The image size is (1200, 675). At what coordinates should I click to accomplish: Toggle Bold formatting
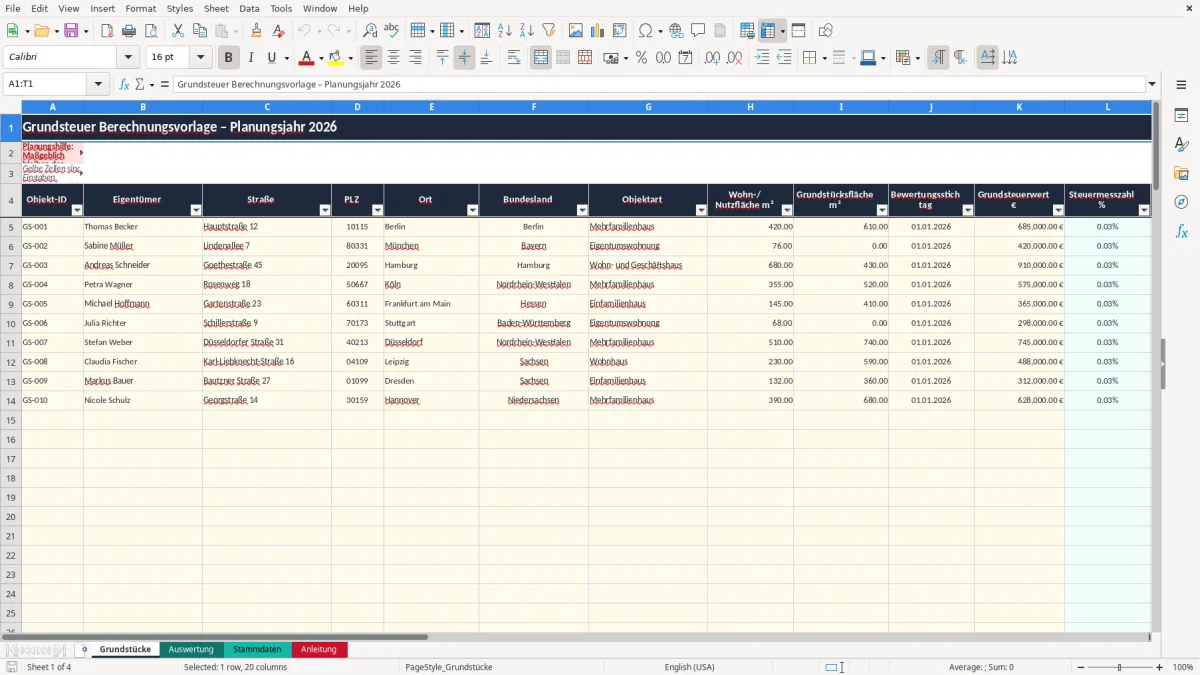click(229, 58)
